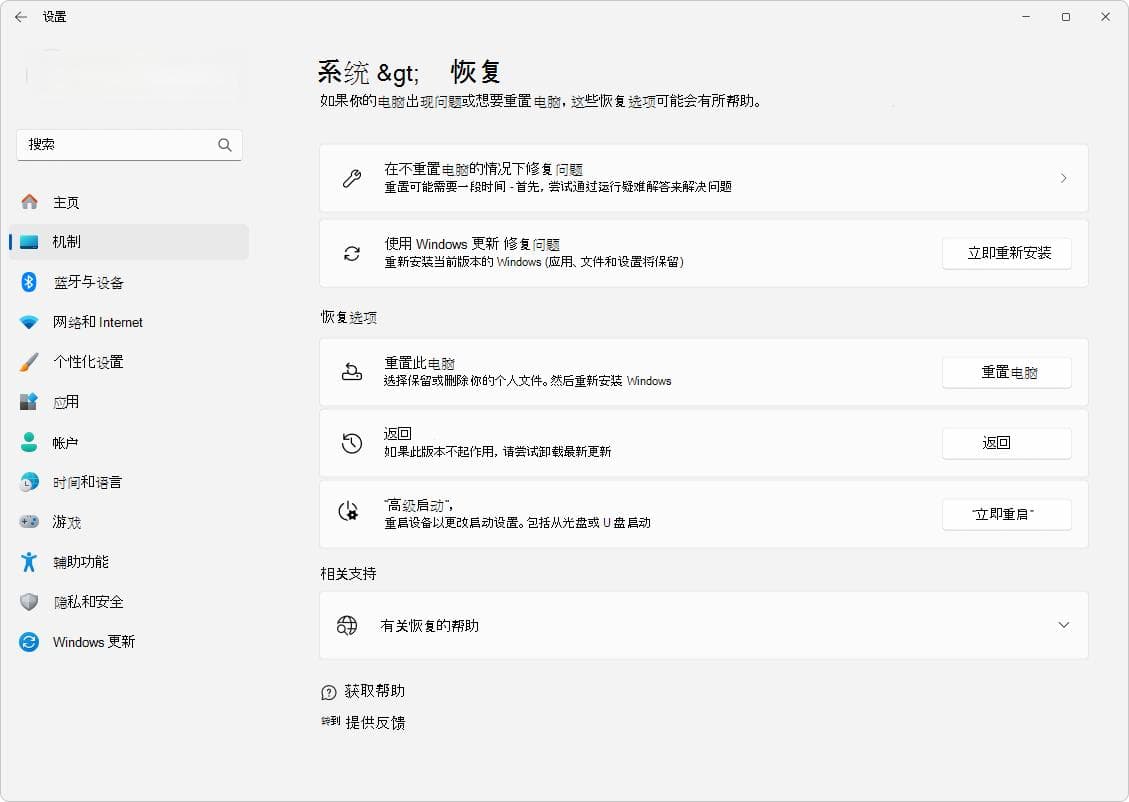This screenshot has width=1129, height=802.
Task: Click the apps icon beside 应用
Action: point(29,402)
